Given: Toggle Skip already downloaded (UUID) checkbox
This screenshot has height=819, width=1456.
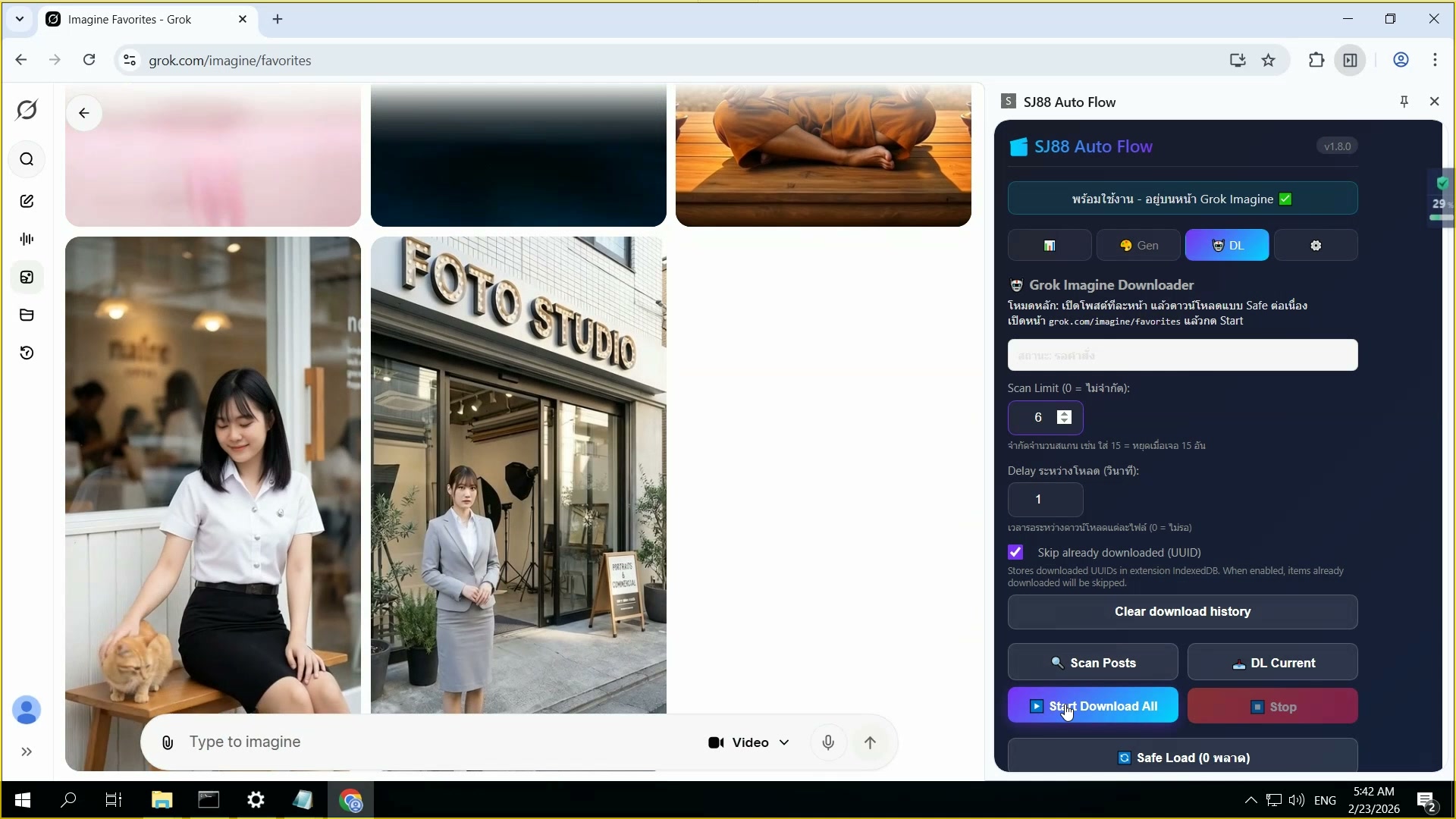Looking at the screenshot, I should (1015, 552).
